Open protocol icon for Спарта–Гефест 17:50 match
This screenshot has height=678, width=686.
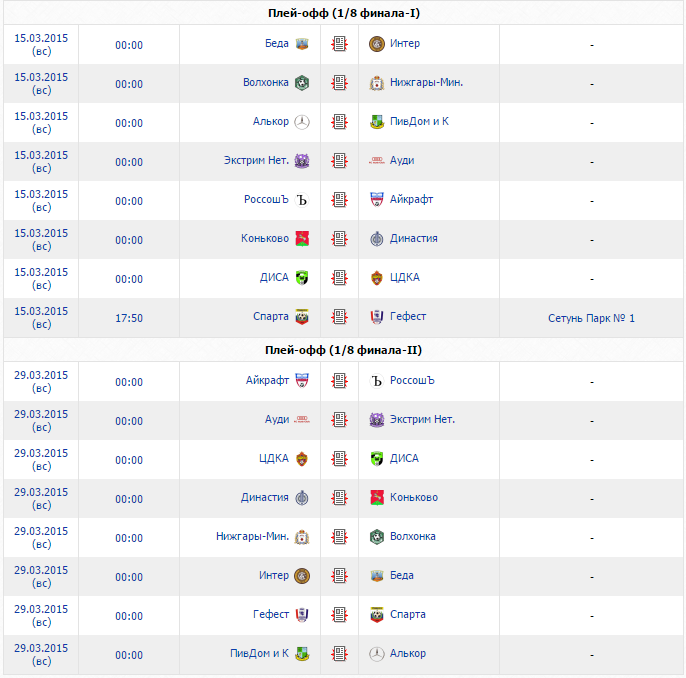coord(340,317)
